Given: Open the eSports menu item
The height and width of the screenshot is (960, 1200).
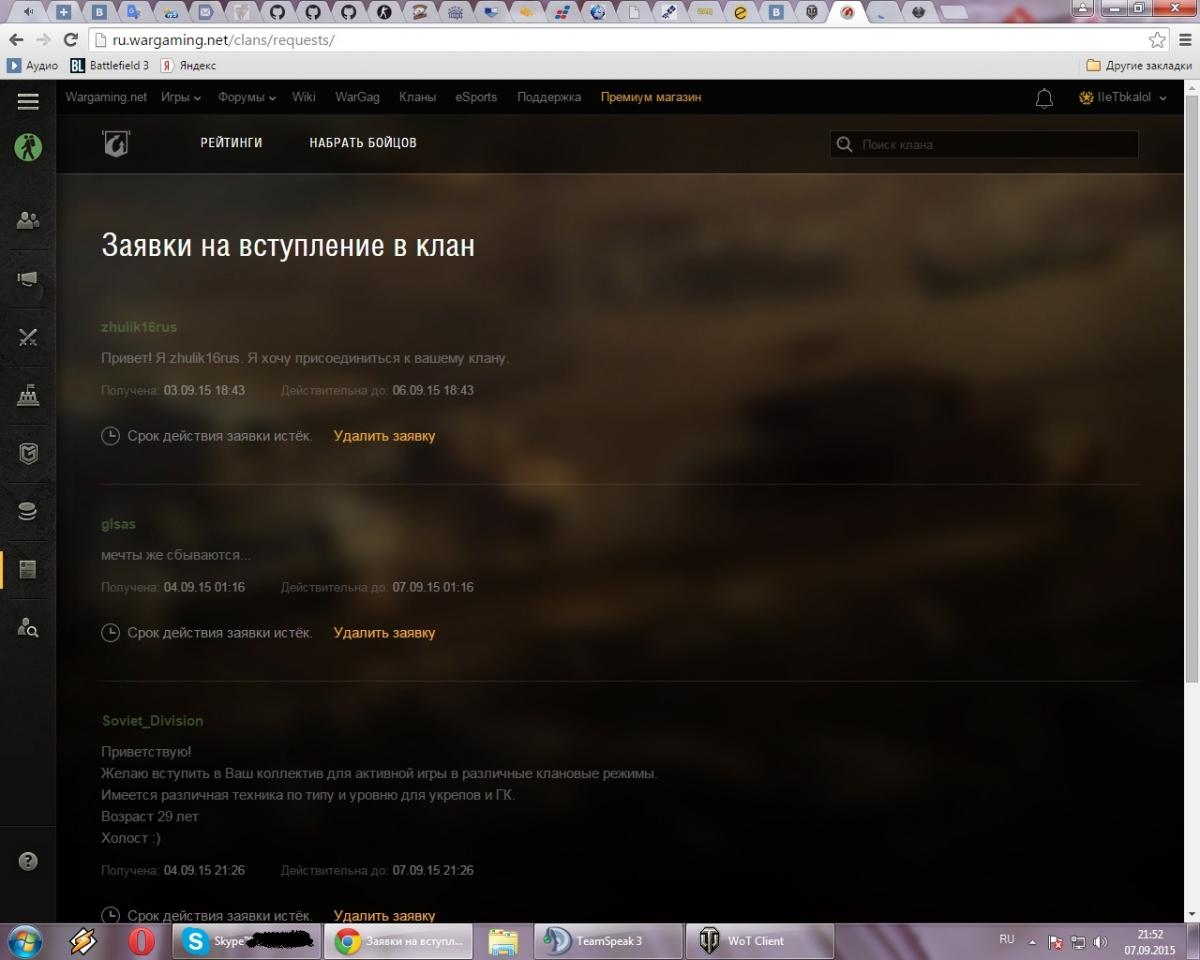Looking at the screenshot, I should (x=476, y=97).
